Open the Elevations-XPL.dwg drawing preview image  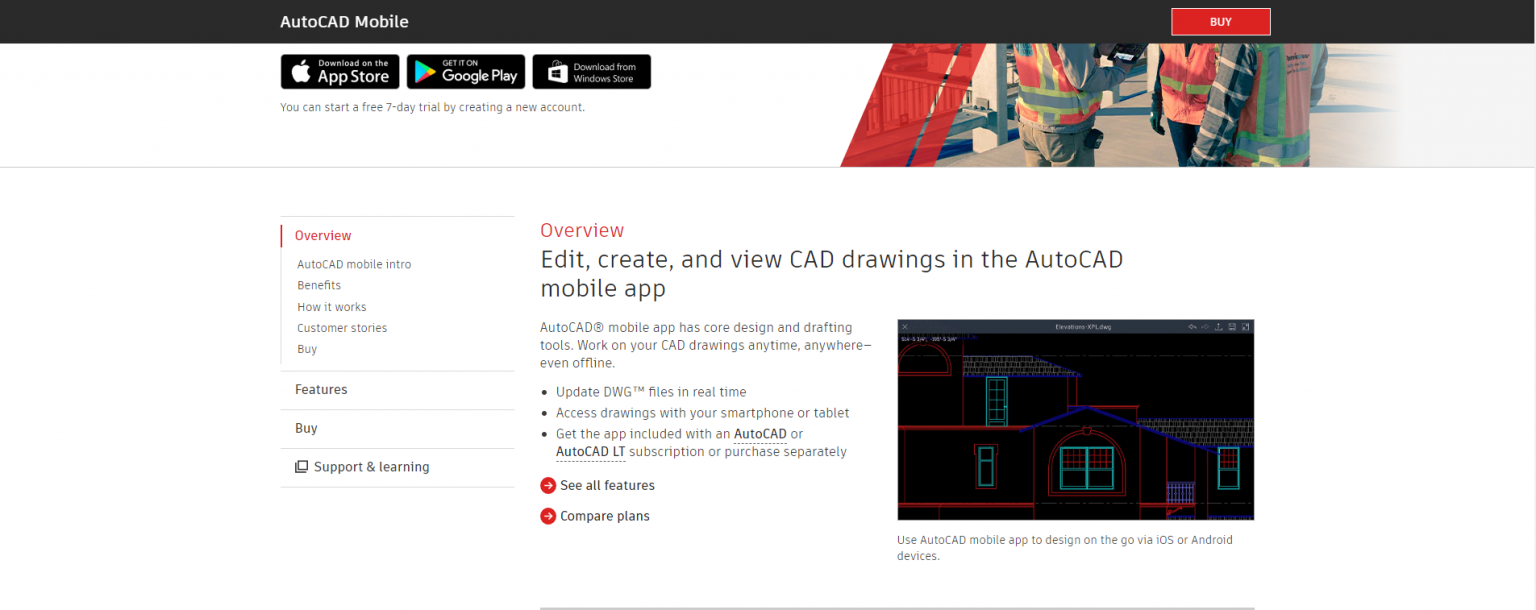pos(1076,425)
